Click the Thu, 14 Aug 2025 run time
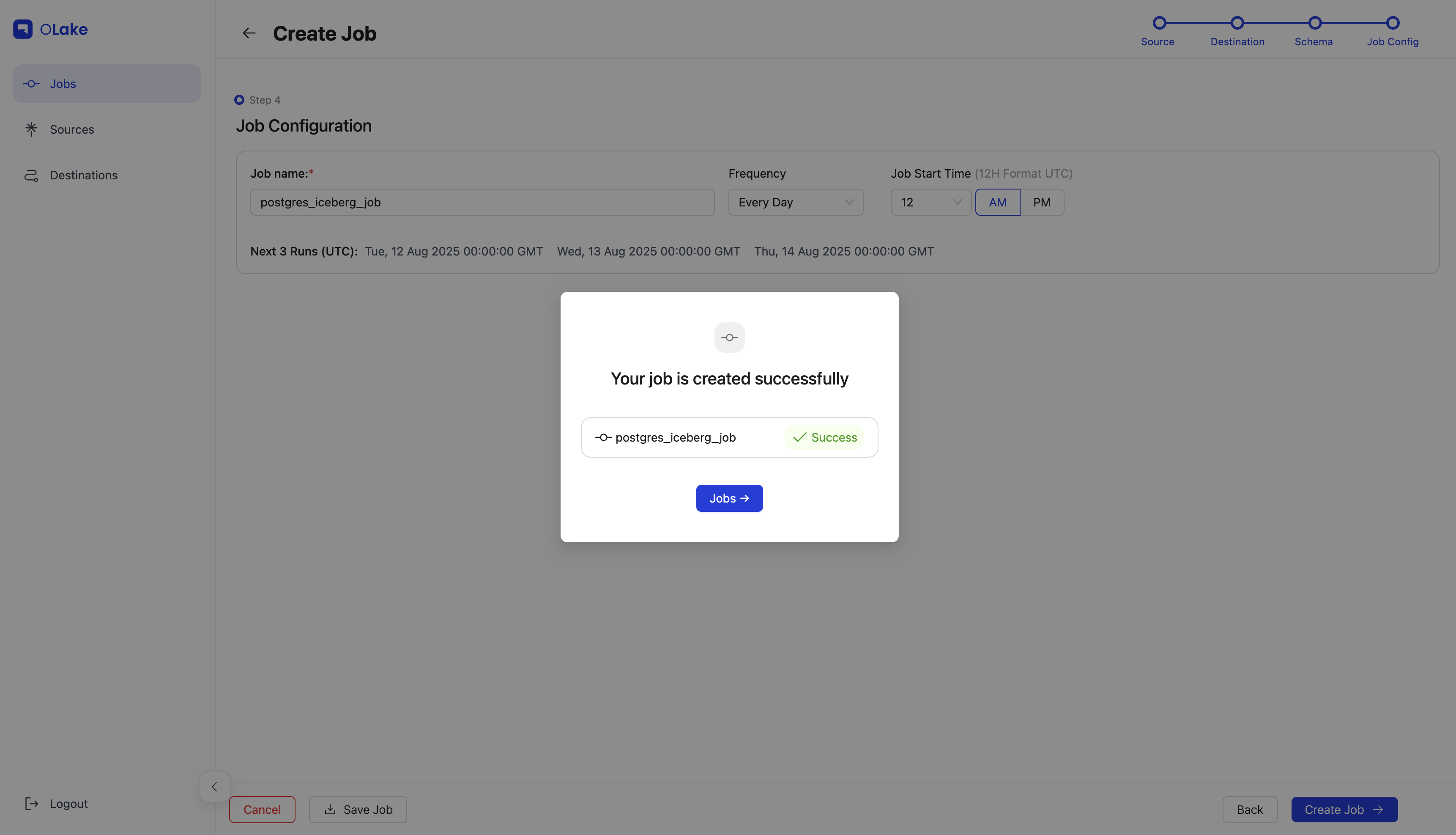 click(844, 251)
